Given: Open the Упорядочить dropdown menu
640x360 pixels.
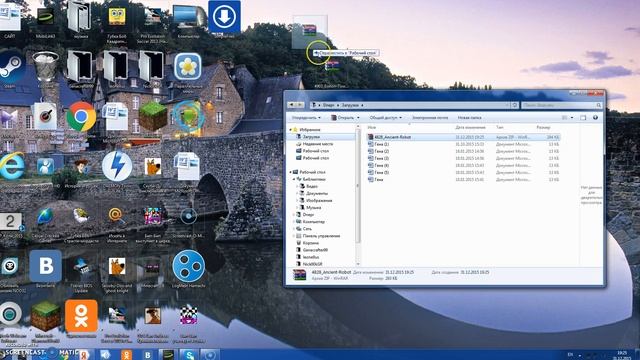Looking at the screenshot, I should pos(306,118).
